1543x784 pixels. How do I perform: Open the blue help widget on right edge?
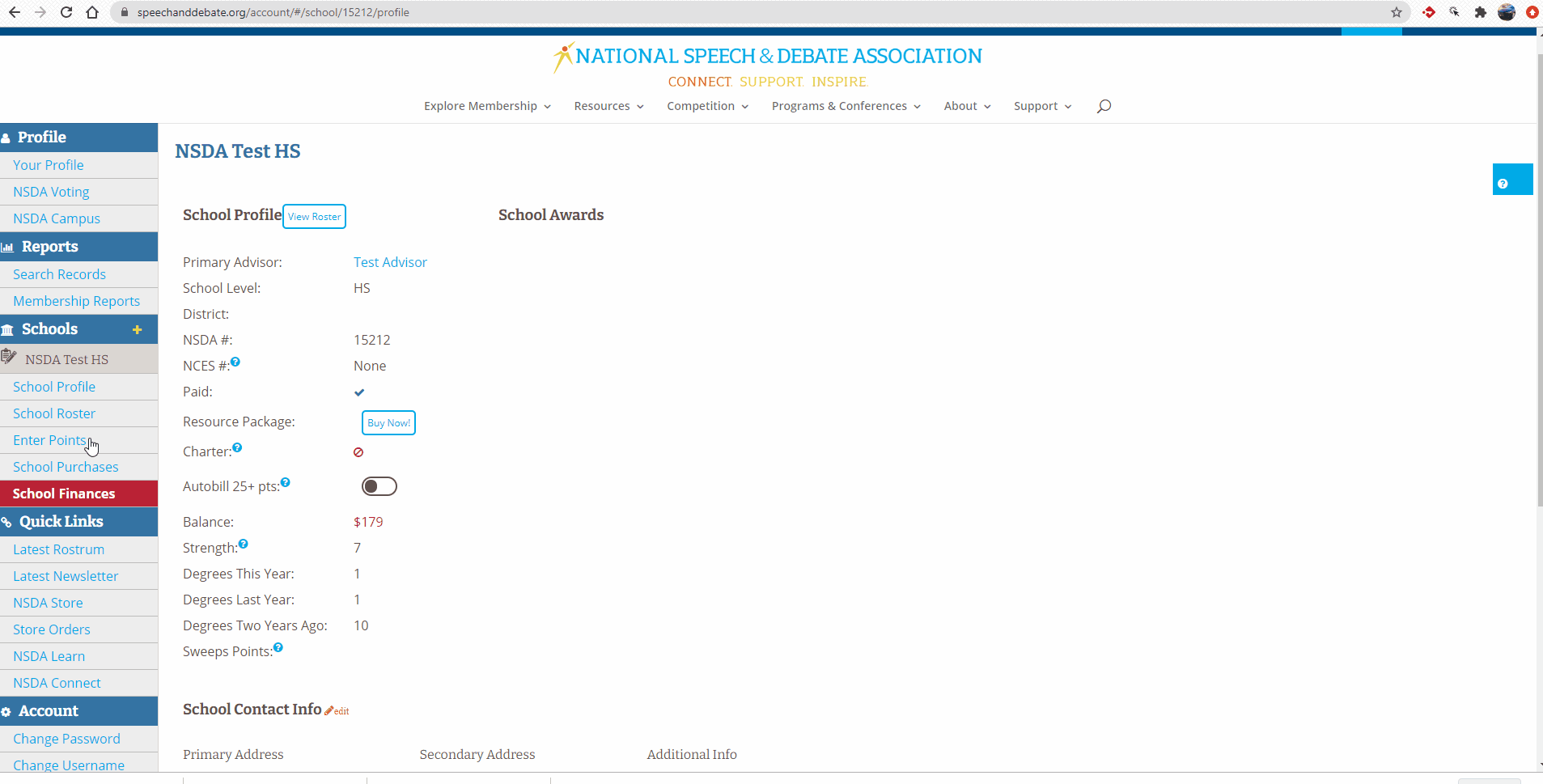pyautogui.click(x=1511, y=180)
